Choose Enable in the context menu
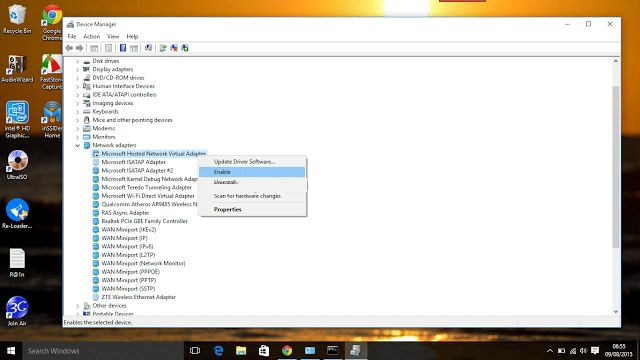 (x=252, y=172)
